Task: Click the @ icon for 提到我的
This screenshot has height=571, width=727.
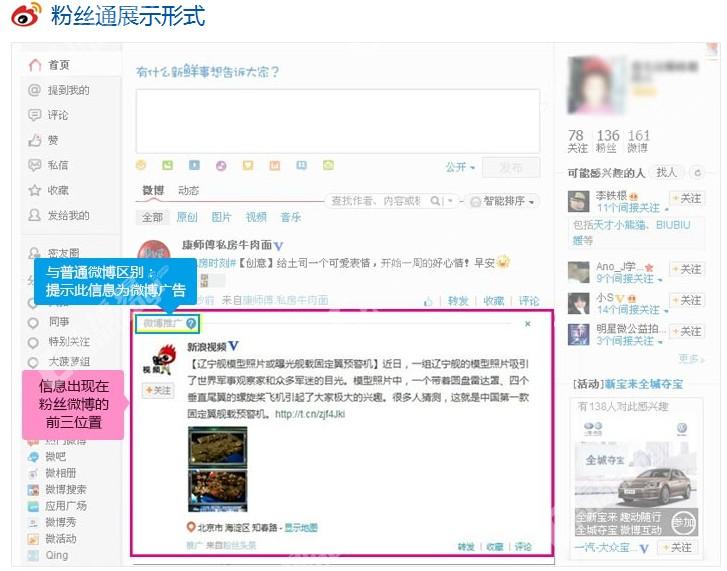Action: [x=35, y=90]
